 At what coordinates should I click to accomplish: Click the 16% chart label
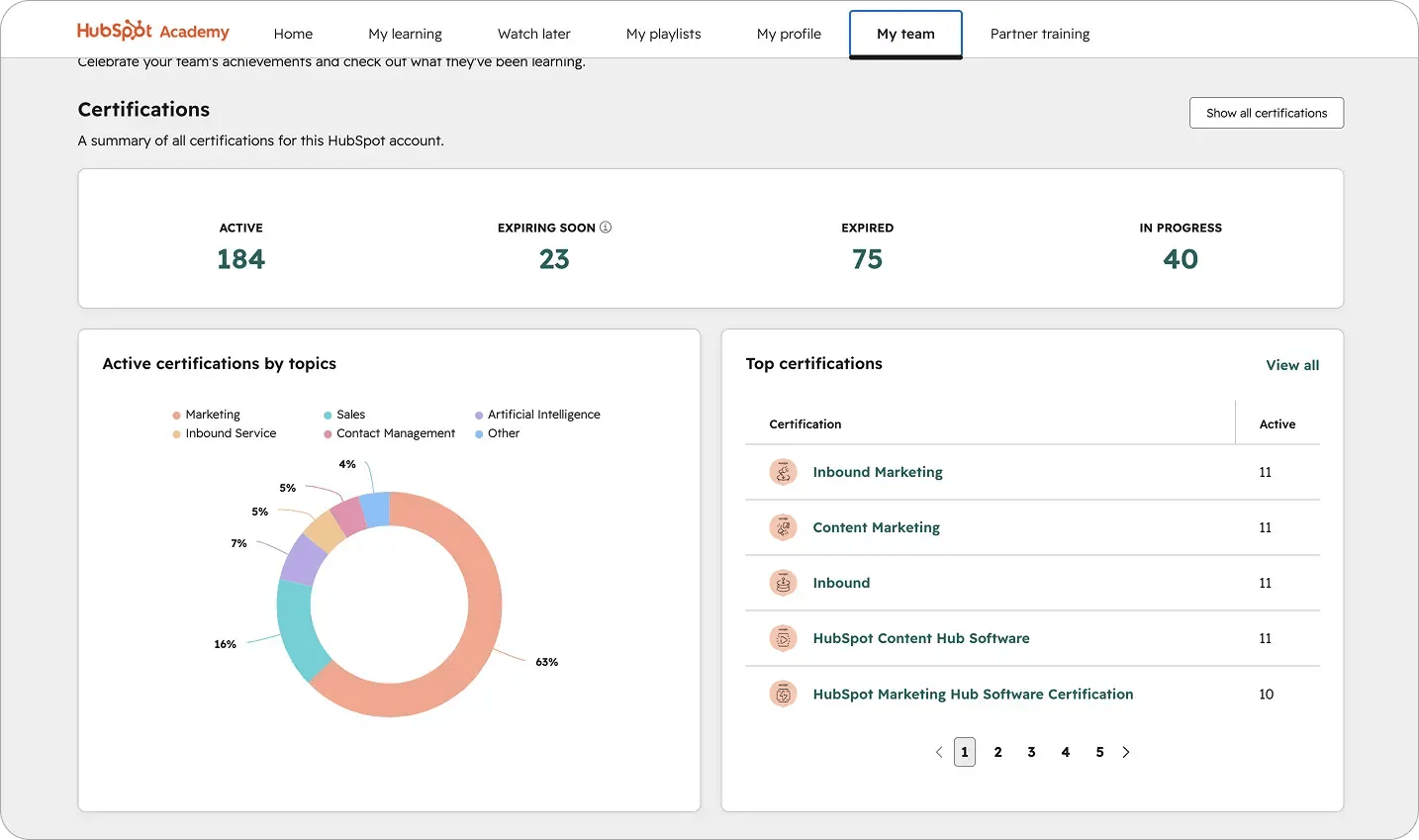point(226,644)
